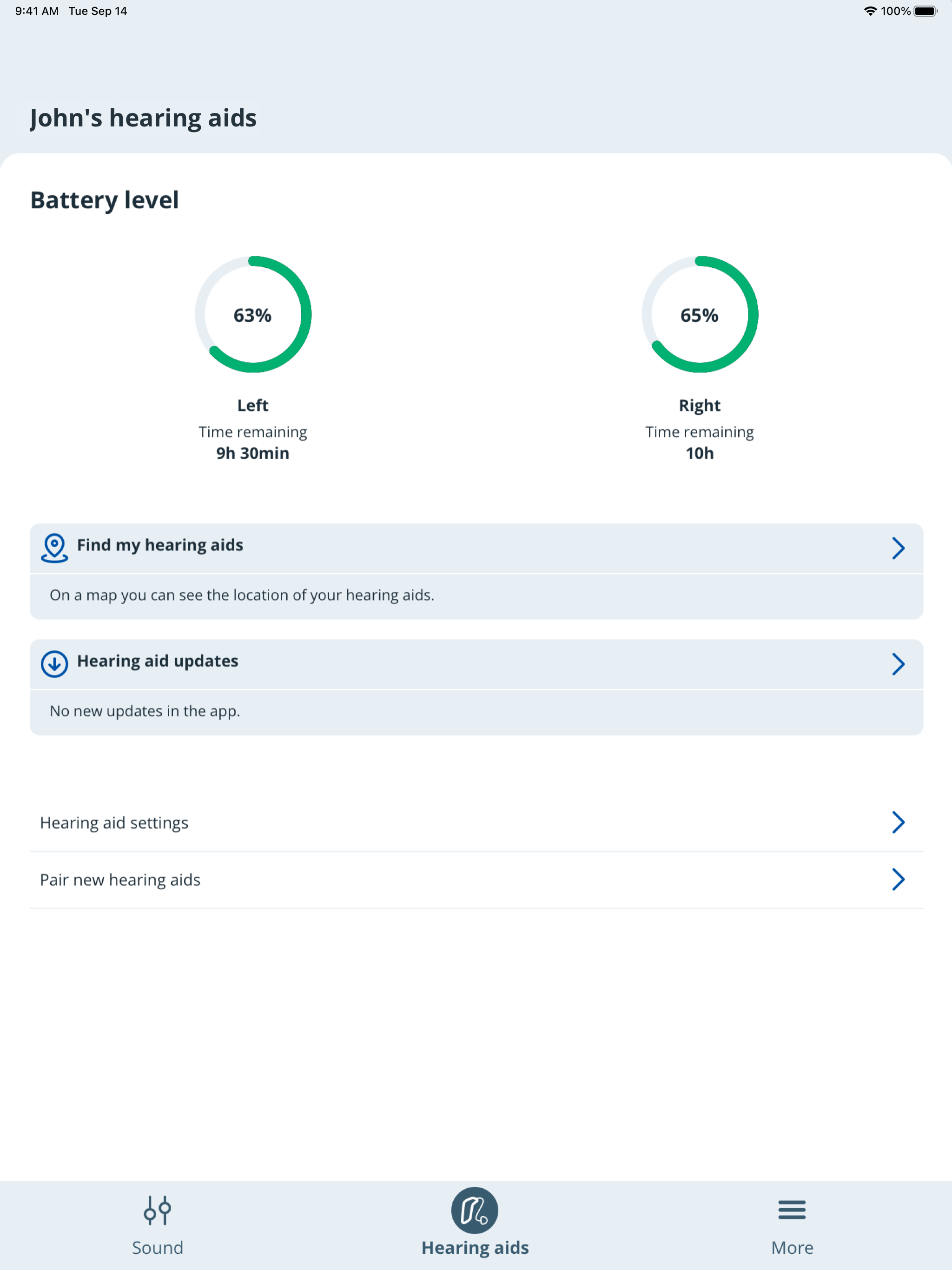The width and height of the screenshot is (952, 1270).
Task: Tap the battery icon in status bar
Action: point(926,11)
